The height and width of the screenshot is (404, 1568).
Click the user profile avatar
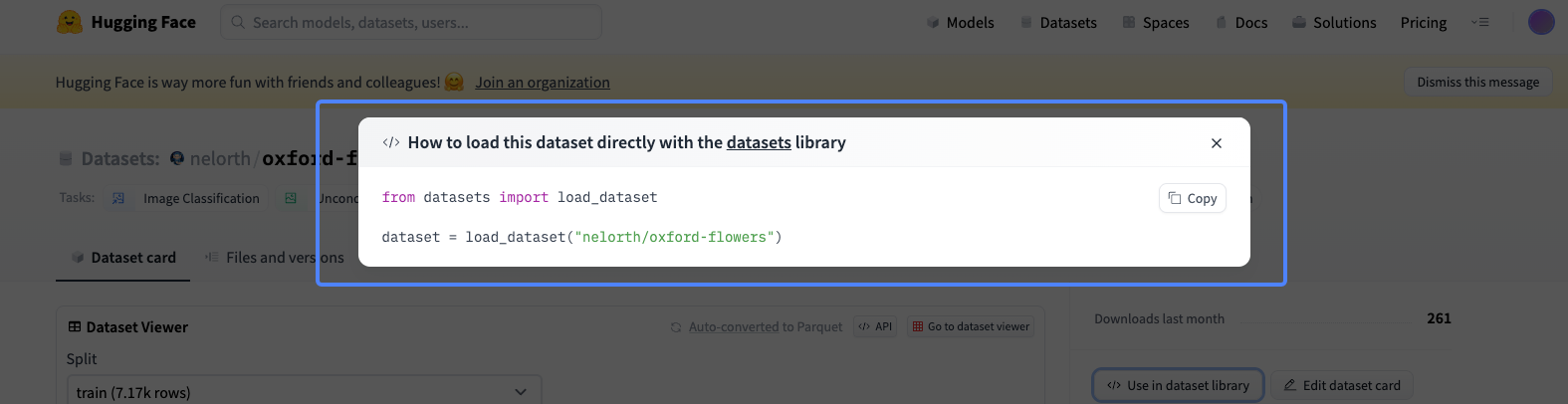[1540, 22]
